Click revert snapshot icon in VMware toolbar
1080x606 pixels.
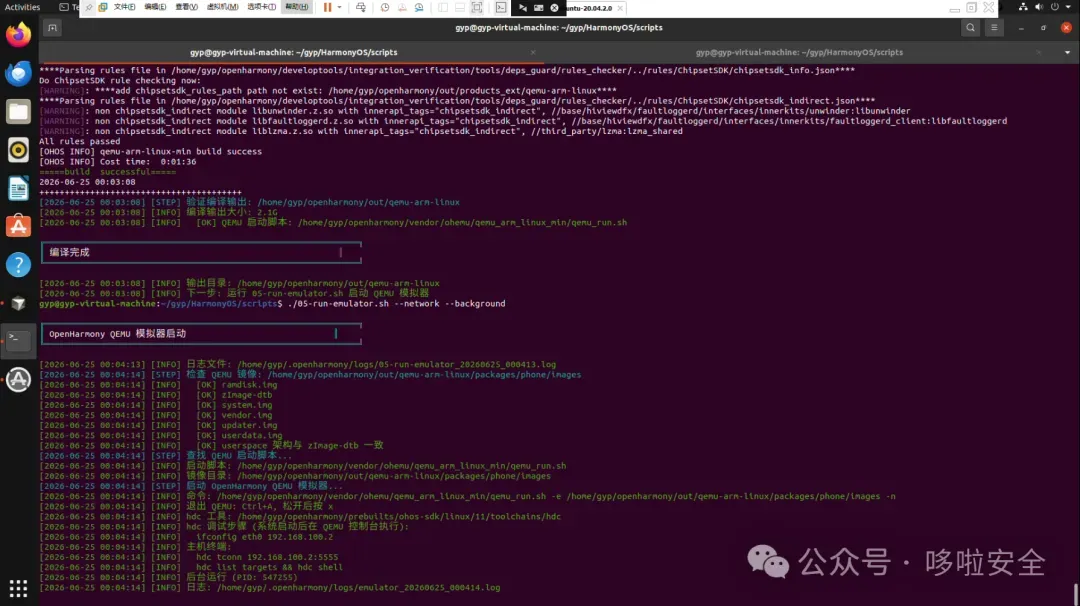click(x=402, y=7)
